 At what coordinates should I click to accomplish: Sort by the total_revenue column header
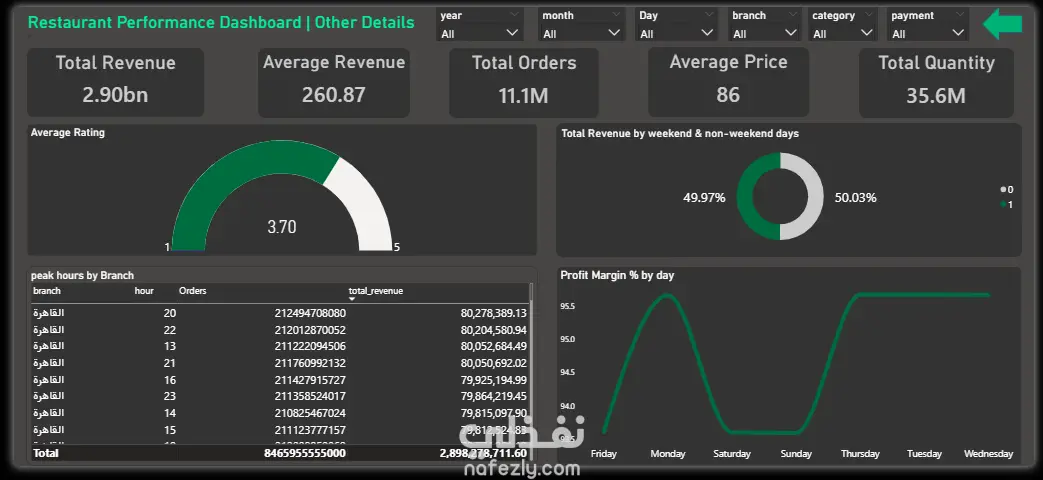pos(376,291)
